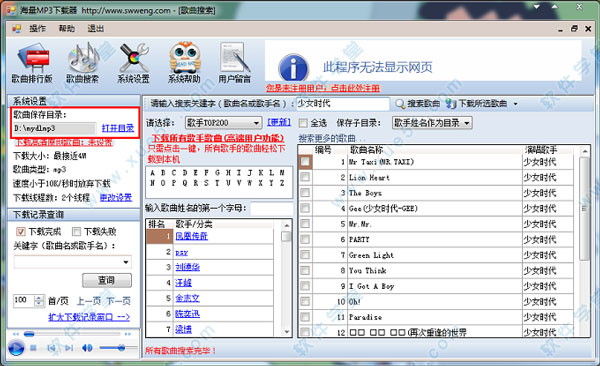This screenshot has height=366, width=600.
Task: Click the fast-forward arrows beside the seek bar
Action: [127, 334]
